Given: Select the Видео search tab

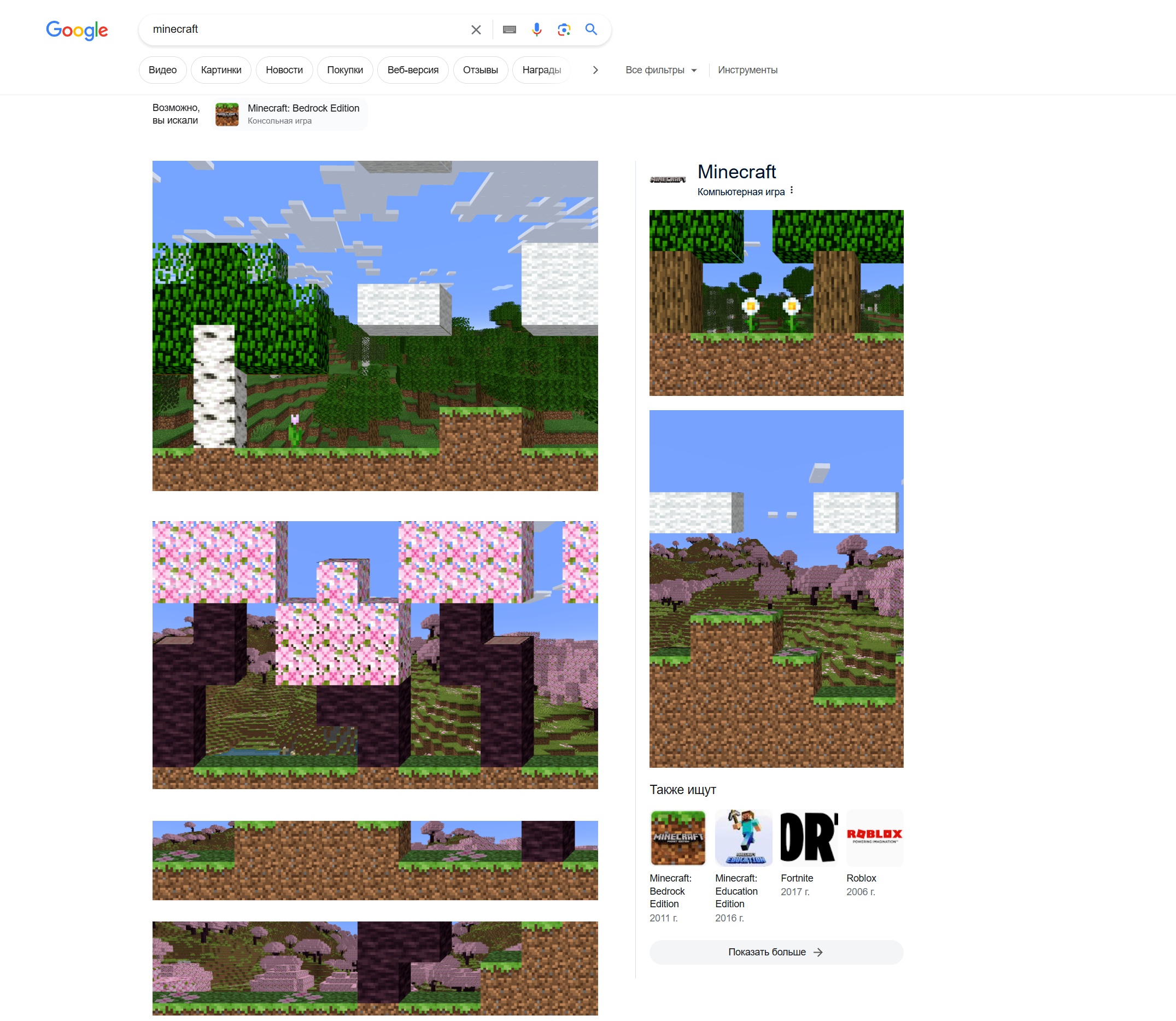Looking at the screenshot, I should click(x=162, y=70).
